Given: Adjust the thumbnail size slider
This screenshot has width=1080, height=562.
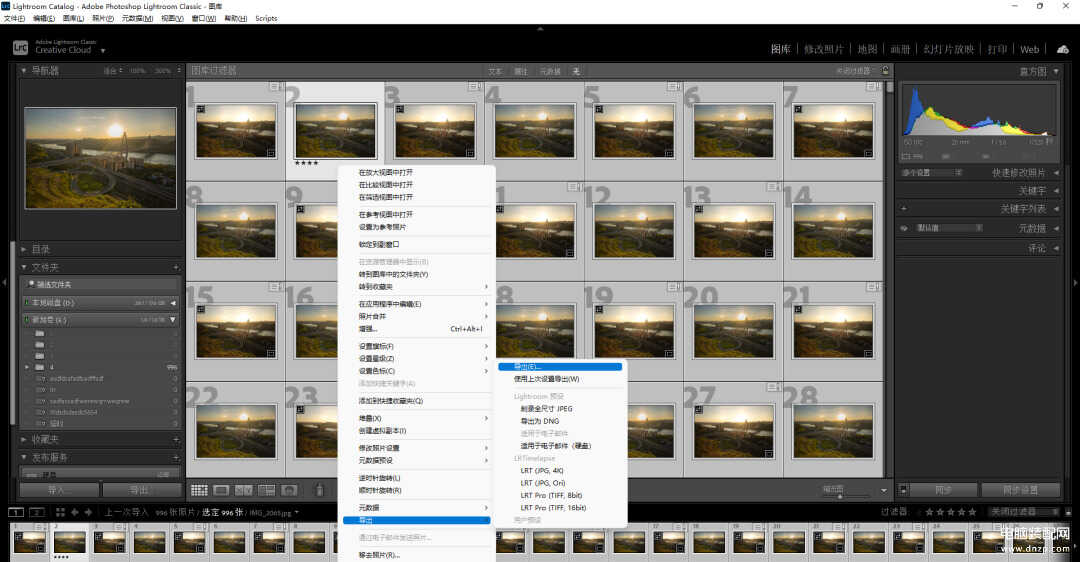Looking at the screenshot, I should [840, 495].
